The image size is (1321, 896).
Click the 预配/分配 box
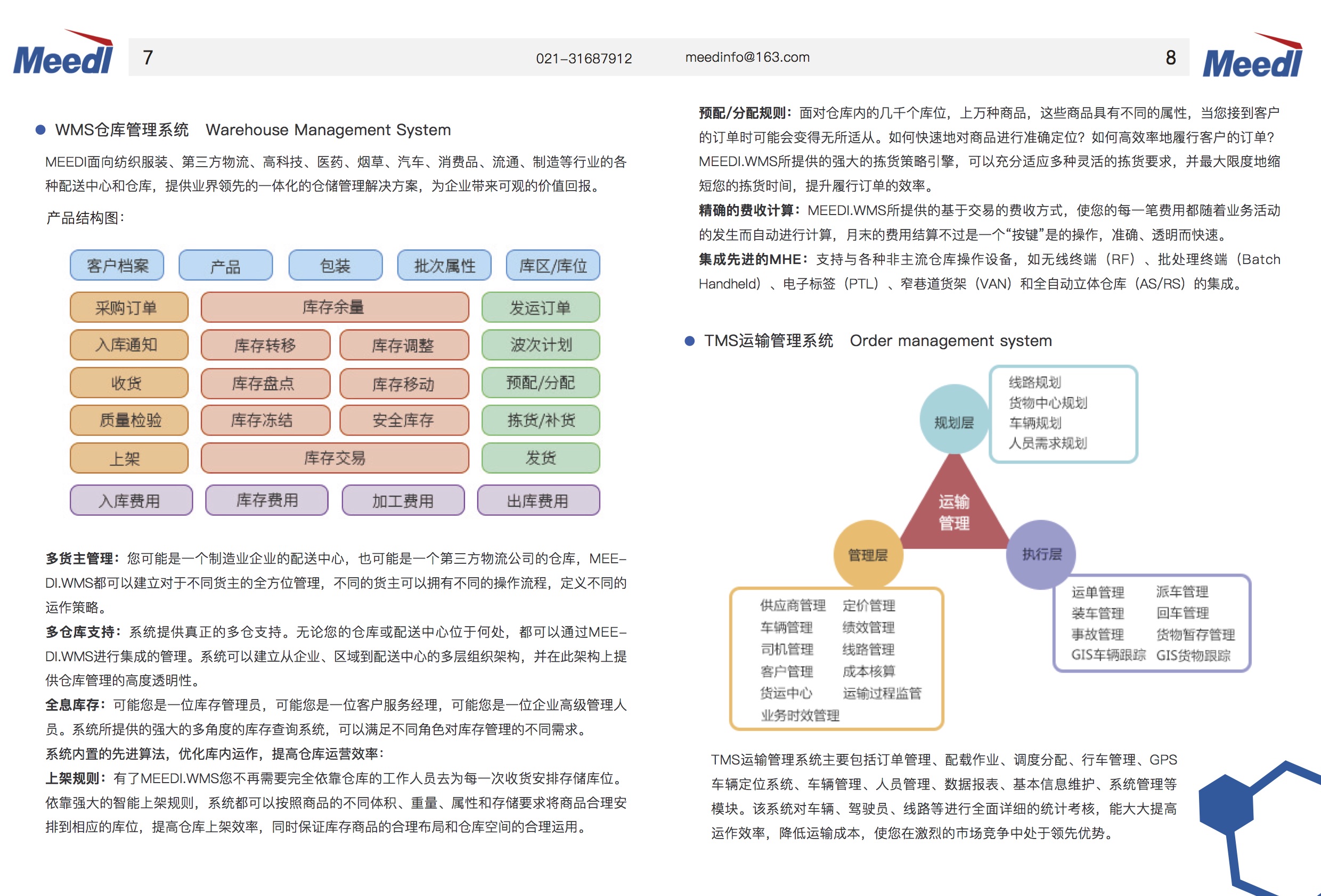(x=541, y=383)
